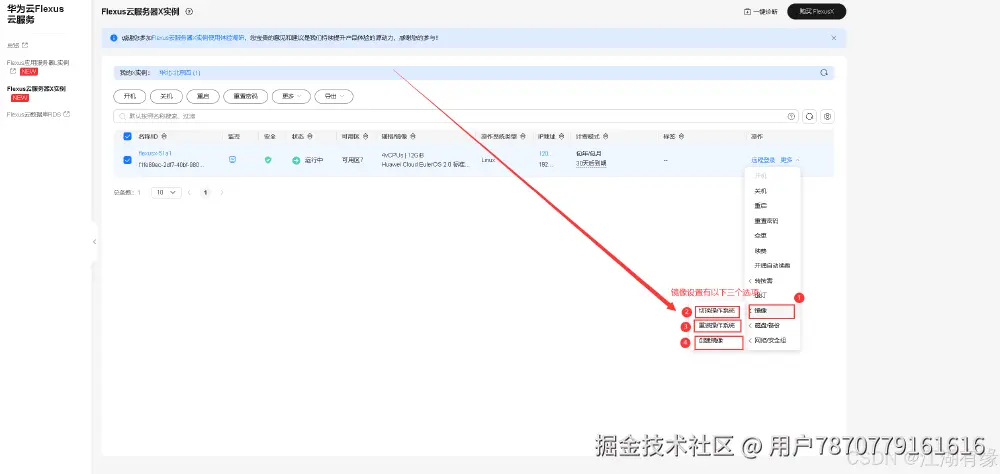The height and width of the screenshot is (474, 1000).
Task: Expand the 镜像 image submenu
Action: 774,311
